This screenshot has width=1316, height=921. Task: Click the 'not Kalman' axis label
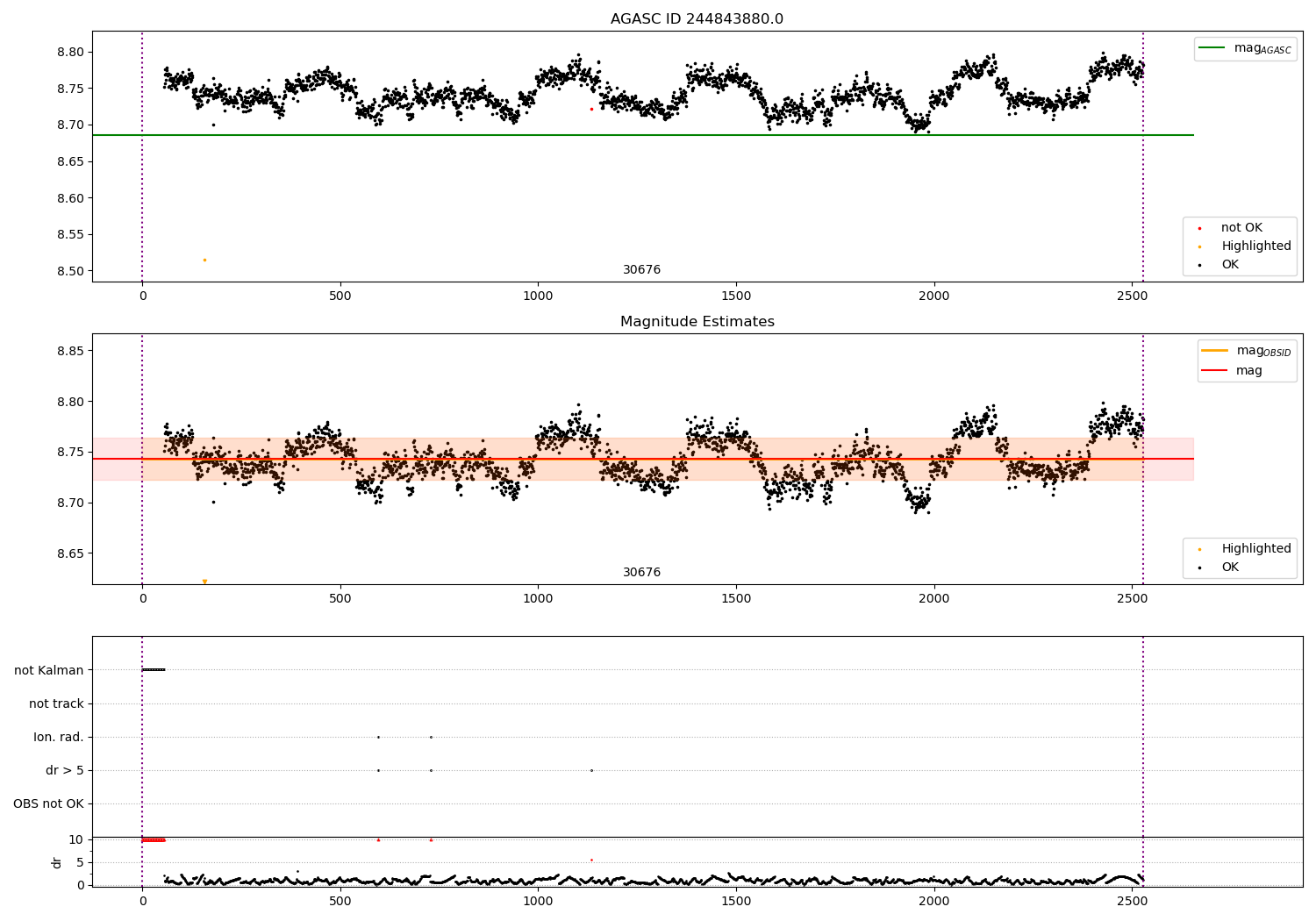coord(49,670)
